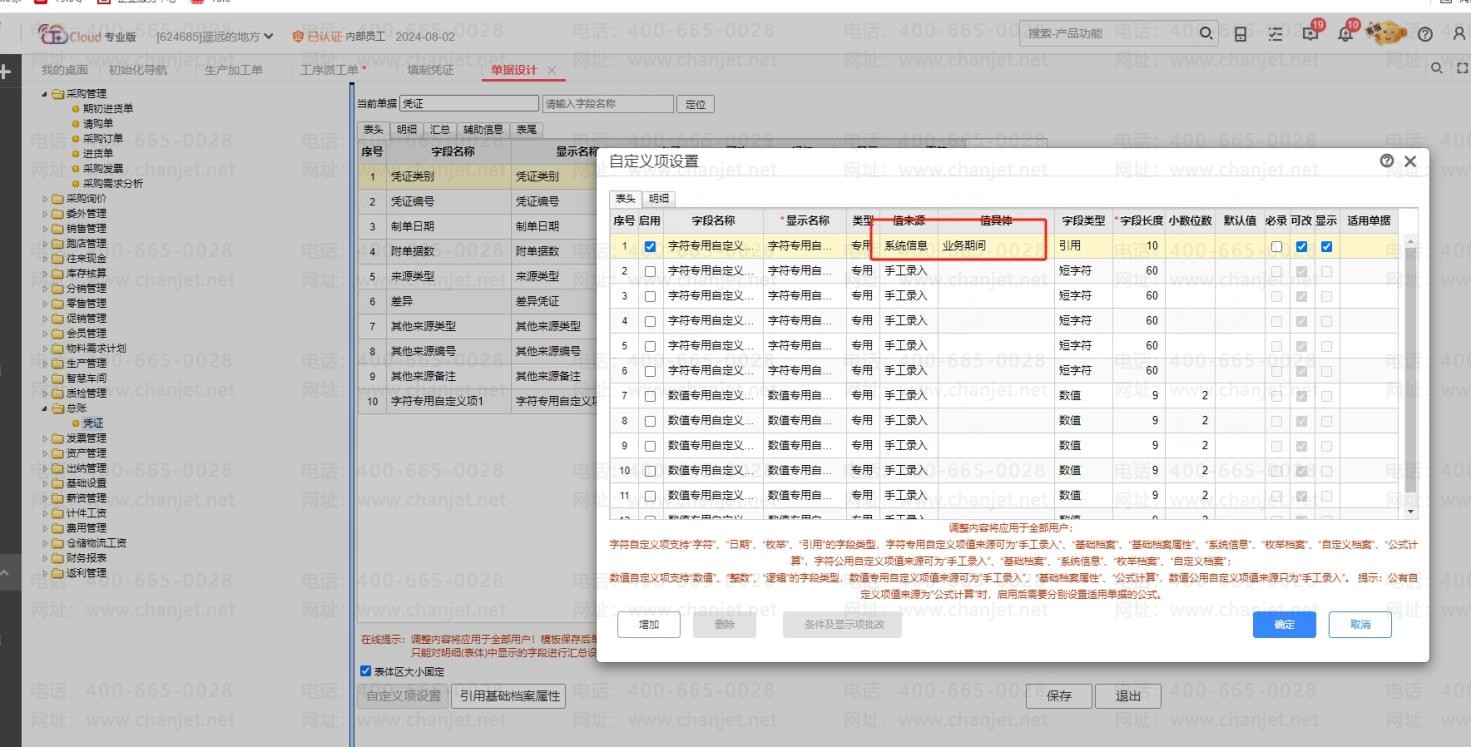Select 采购需求分析 in the tree
1471x747 pixels.
[113, 183]
